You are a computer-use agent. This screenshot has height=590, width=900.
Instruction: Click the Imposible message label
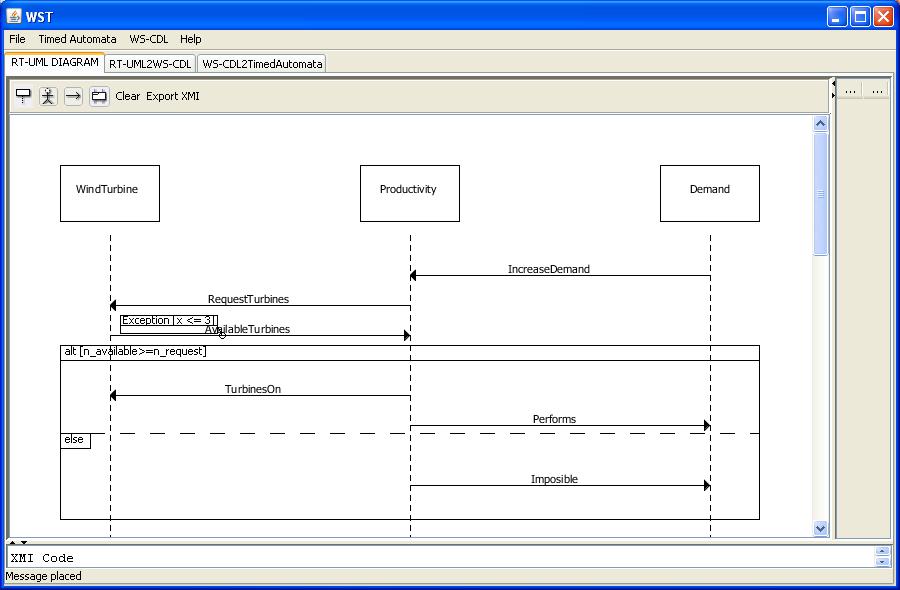[554, 479]
